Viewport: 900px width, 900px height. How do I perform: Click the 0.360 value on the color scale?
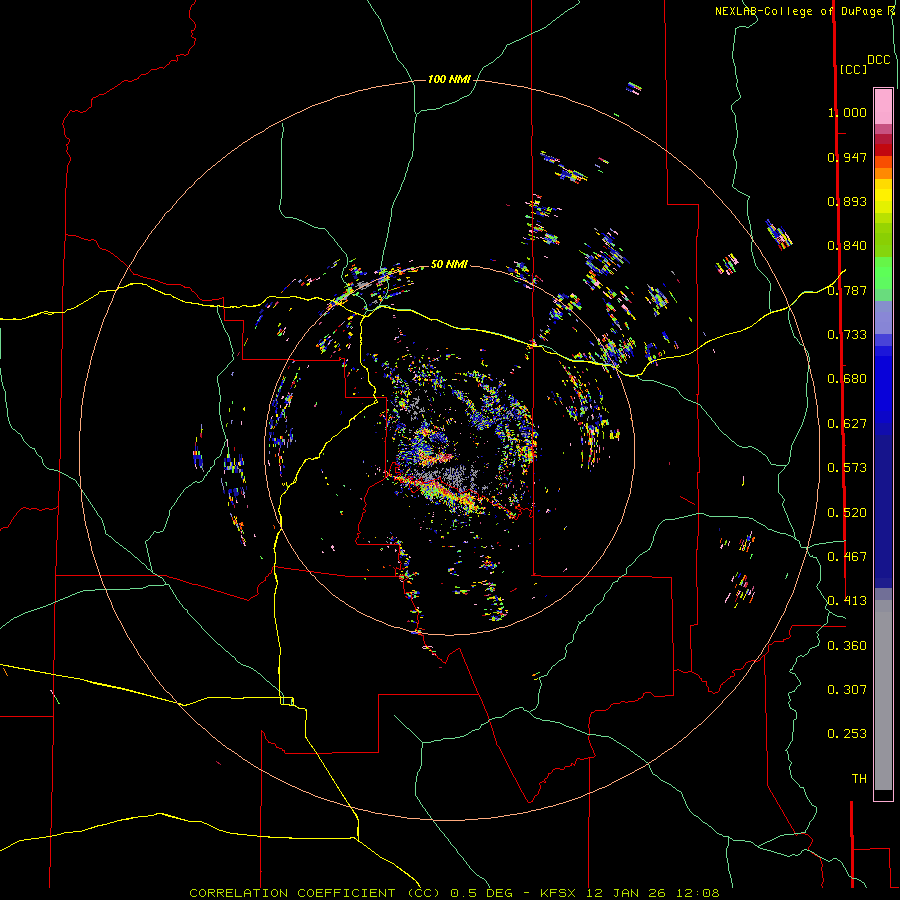pyautogui.click(x=847, y=645)
